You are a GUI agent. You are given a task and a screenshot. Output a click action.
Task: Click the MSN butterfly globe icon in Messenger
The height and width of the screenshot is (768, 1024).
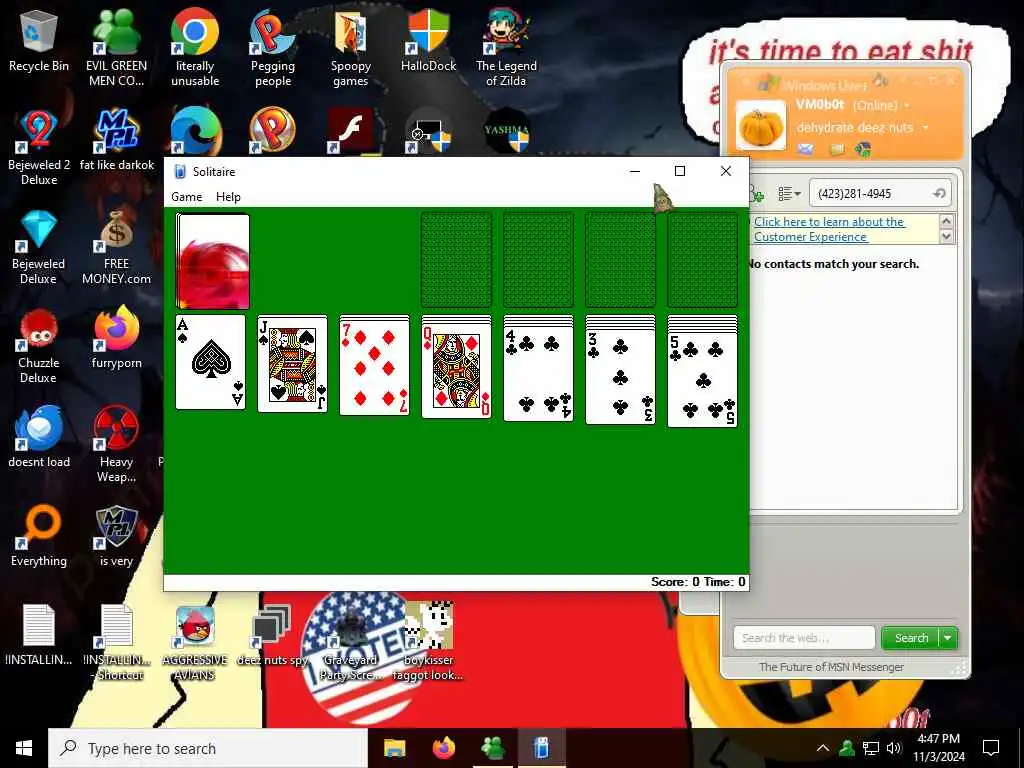[x=863, y=150]
